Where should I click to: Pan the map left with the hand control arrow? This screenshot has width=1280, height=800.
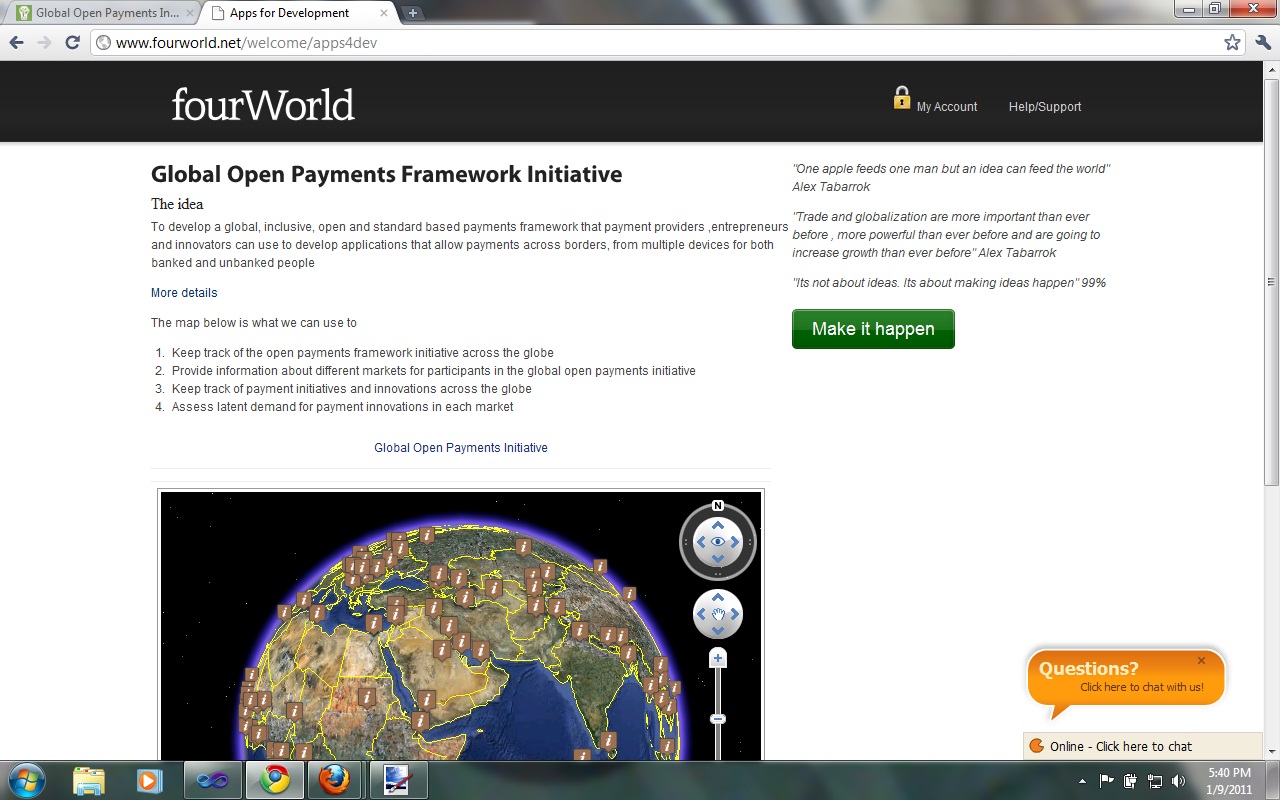pyautogui.click(x=702, y=614)
